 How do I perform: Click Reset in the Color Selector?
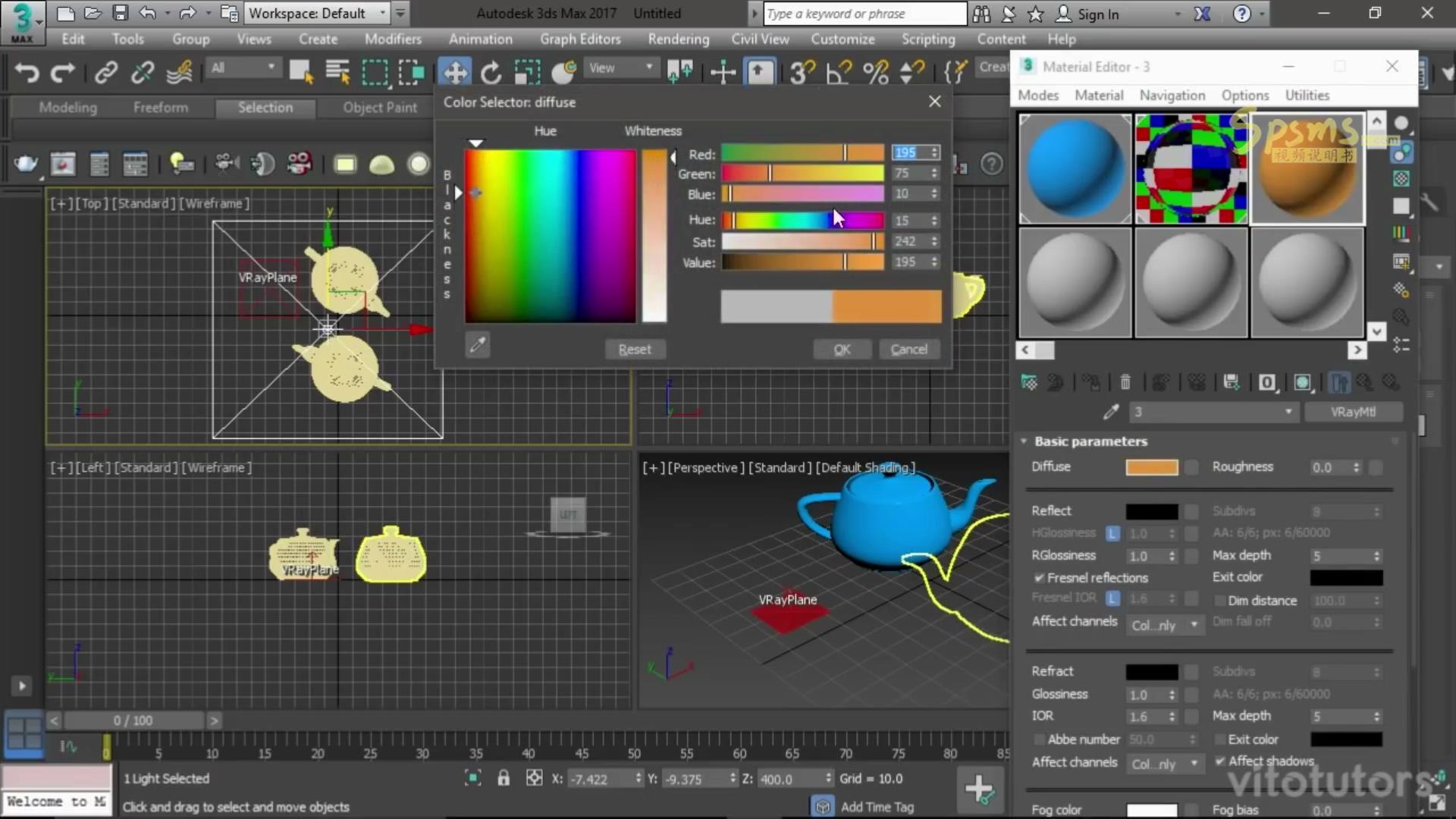635,349
